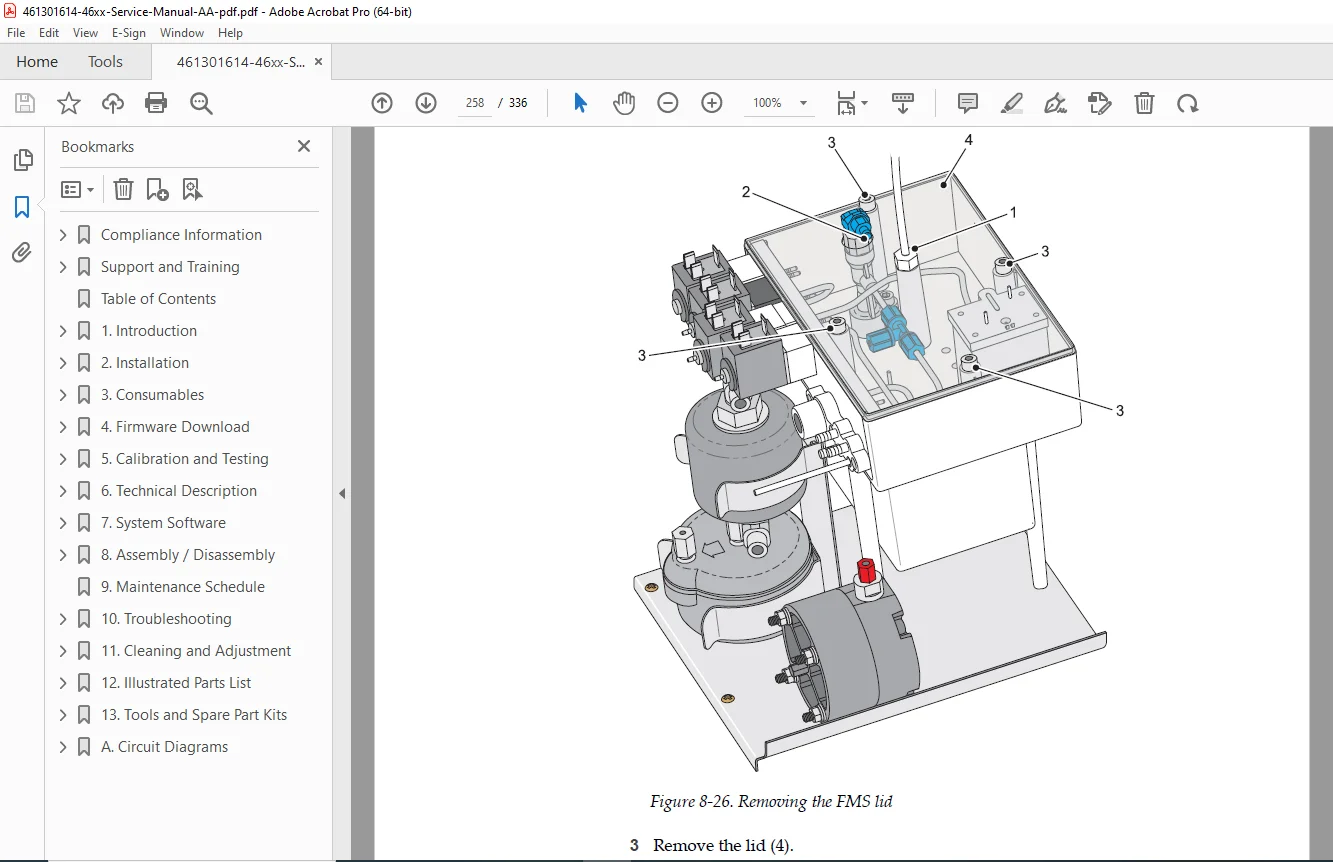1333x862 pixels.
Task: Open the File menu
Action: 16,33
